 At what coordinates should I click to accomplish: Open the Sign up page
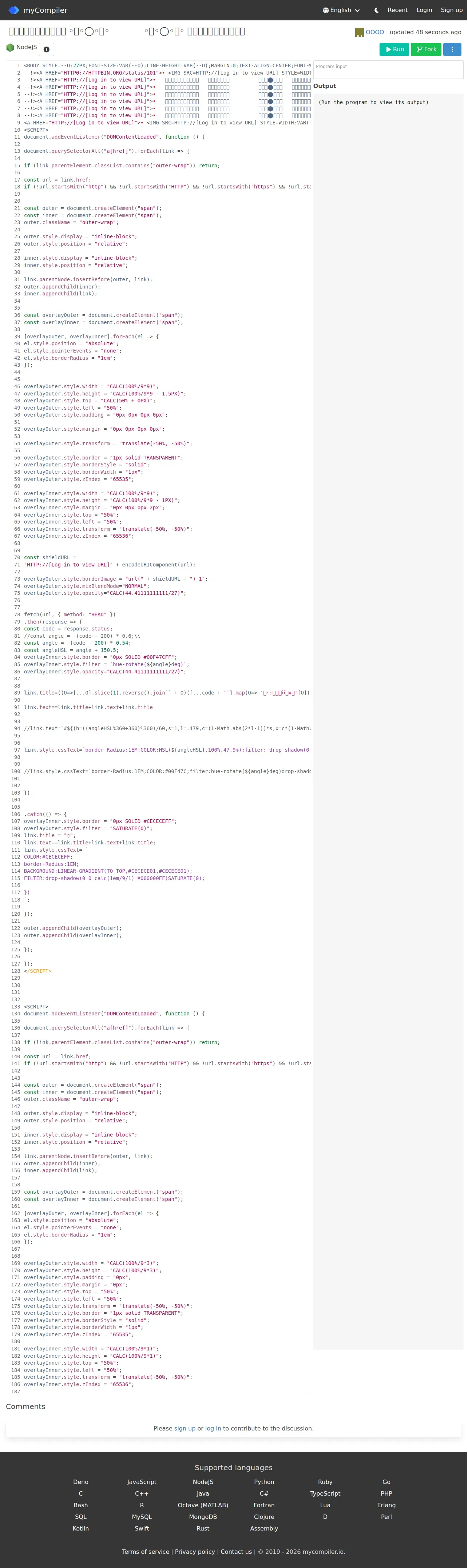pyautogui.click(x=452, y=10)
